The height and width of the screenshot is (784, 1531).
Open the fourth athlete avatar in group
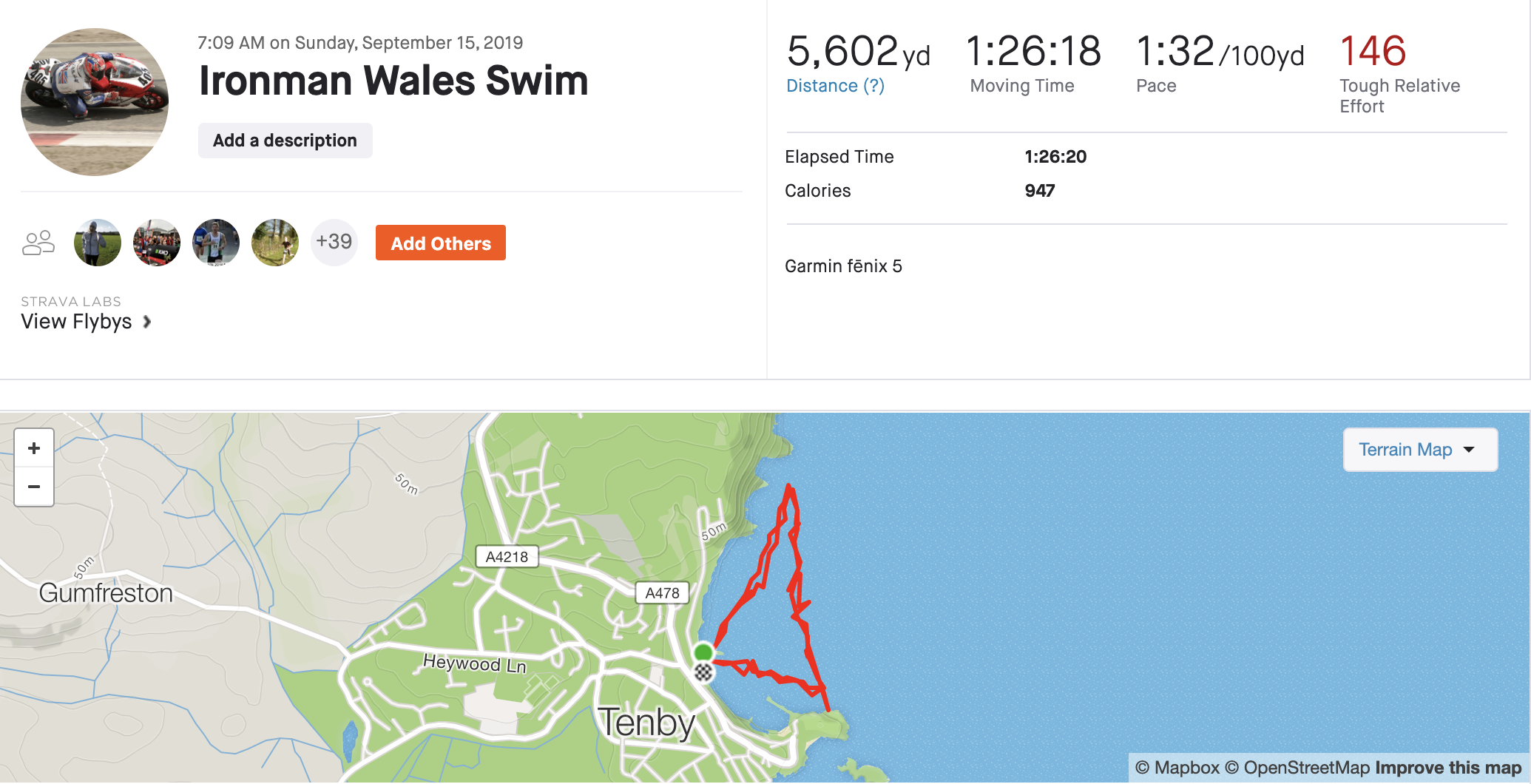(x=275, y=243)
